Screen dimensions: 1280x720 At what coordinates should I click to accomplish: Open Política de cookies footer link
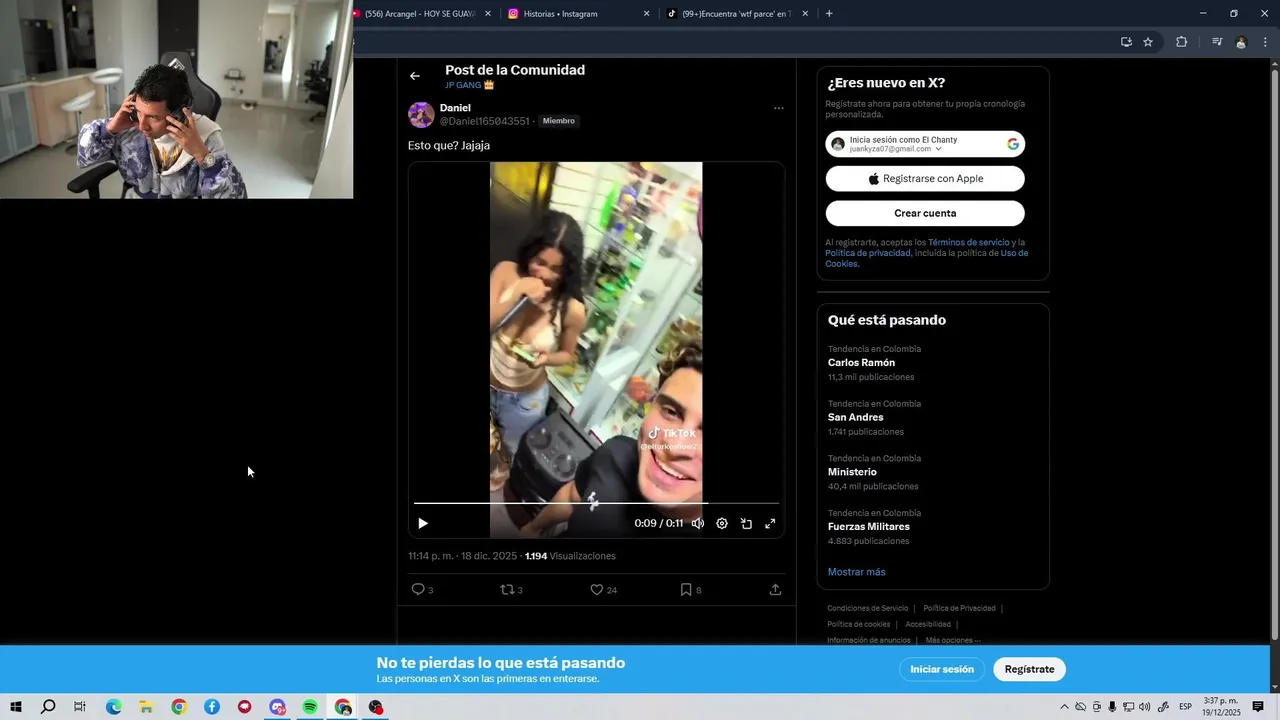858,624
